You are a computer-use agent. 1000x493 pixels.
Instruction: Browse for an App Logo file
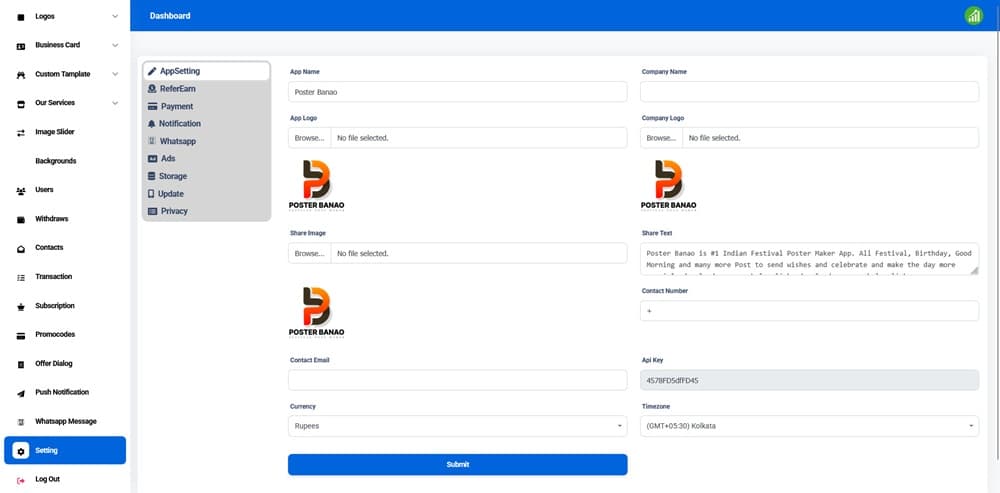coord(309,138)
